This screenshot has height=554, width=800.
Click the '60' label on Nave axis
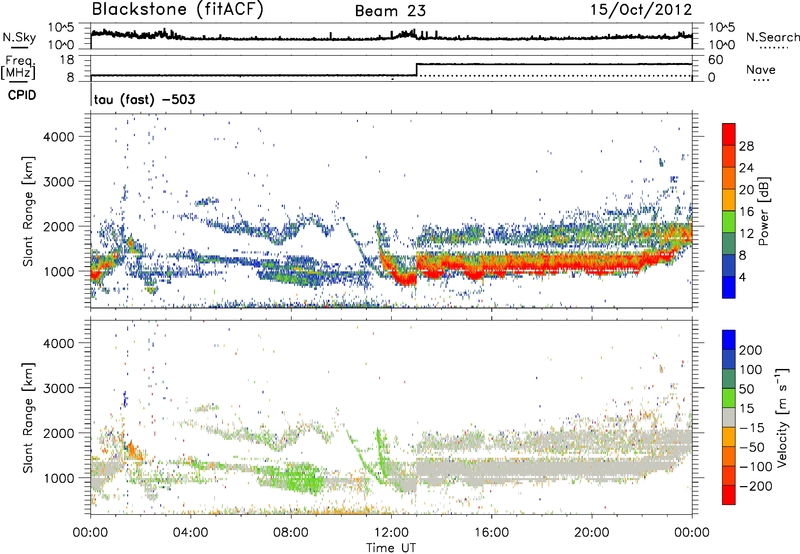coord(716,60)
